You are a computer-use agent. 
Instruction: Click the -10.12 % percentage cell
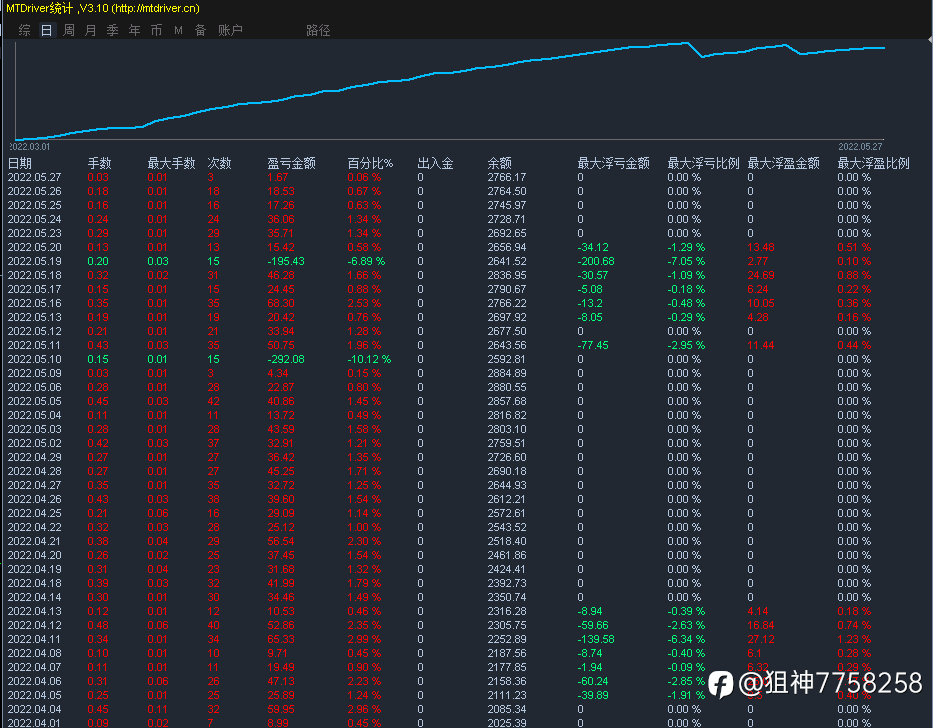click(370, 360)
